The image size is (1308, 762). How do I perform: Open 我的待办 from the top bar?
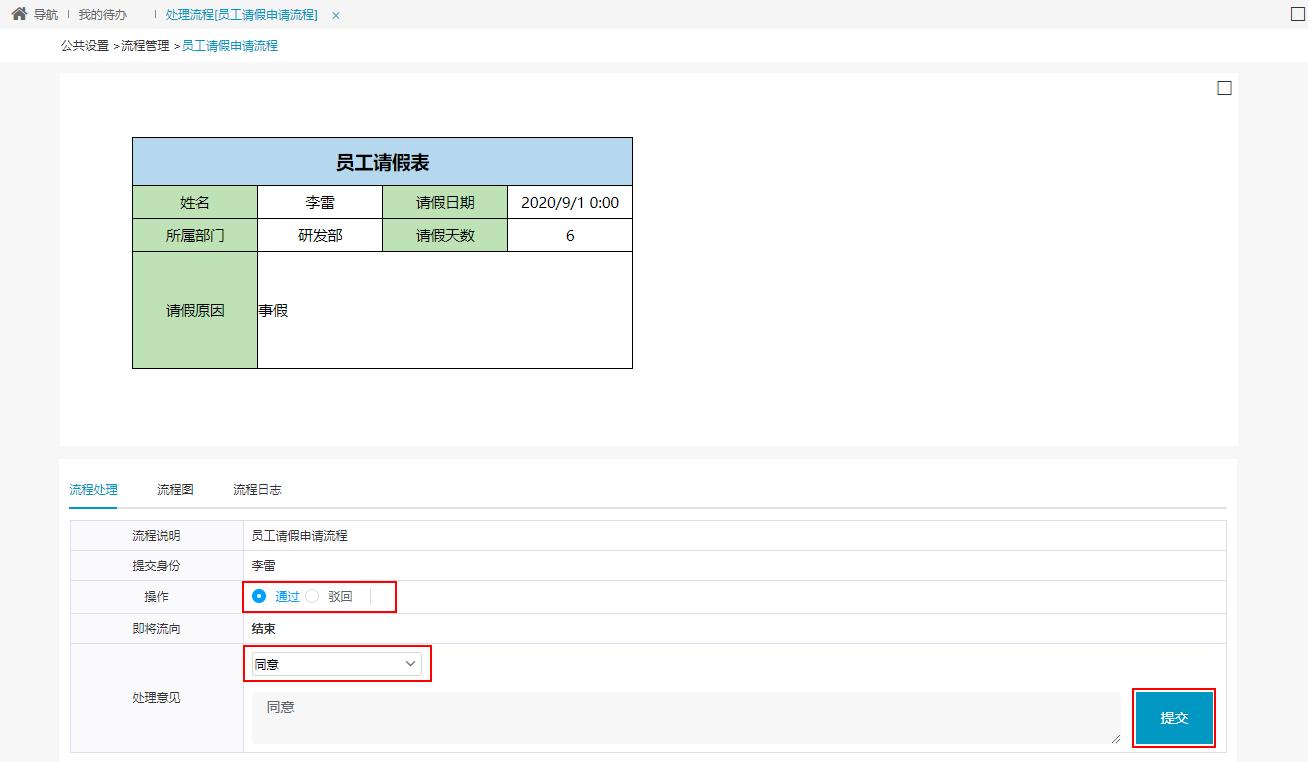point(101,14)
